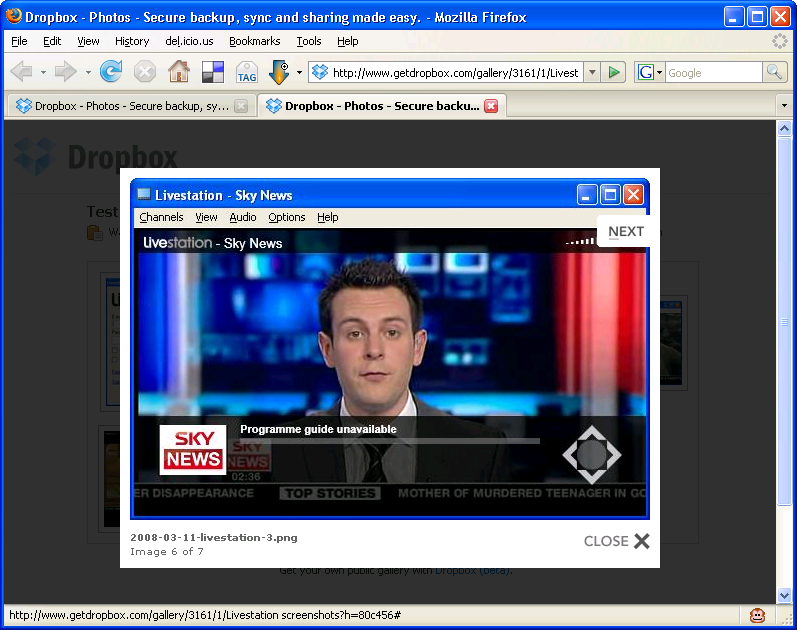
Task: Click into the address bar URL field
Action: click(x=455, y=73)
